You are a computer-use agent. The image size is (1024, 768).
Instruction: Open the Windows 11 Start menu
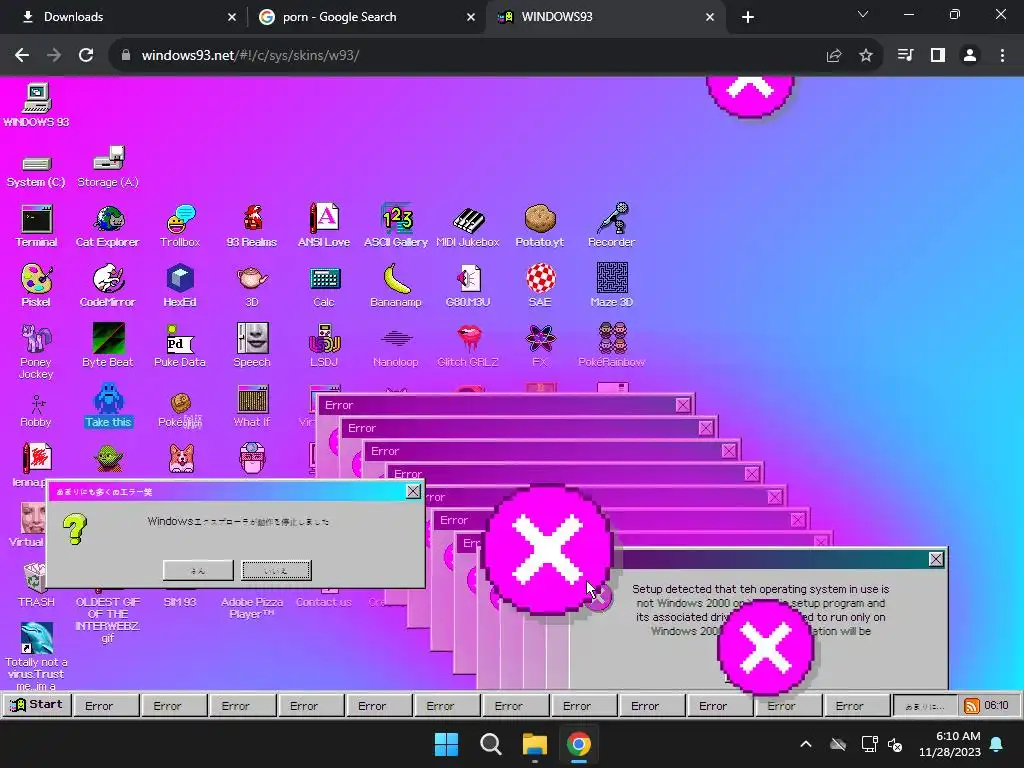click(447, 744)
